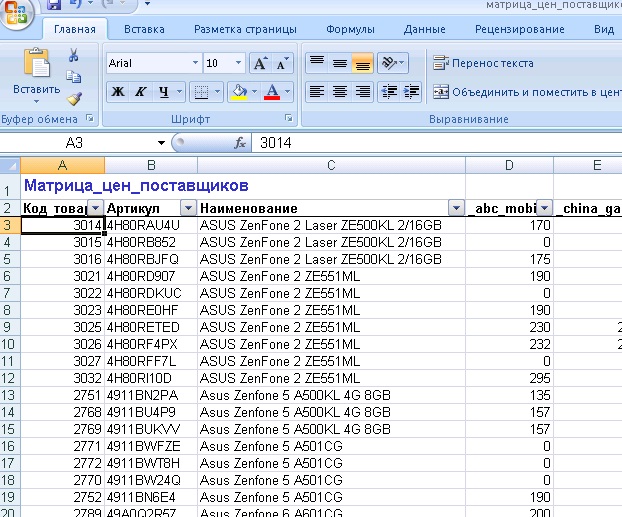Open the _abc_mobi filter dropdown

[x=544, y=208]
